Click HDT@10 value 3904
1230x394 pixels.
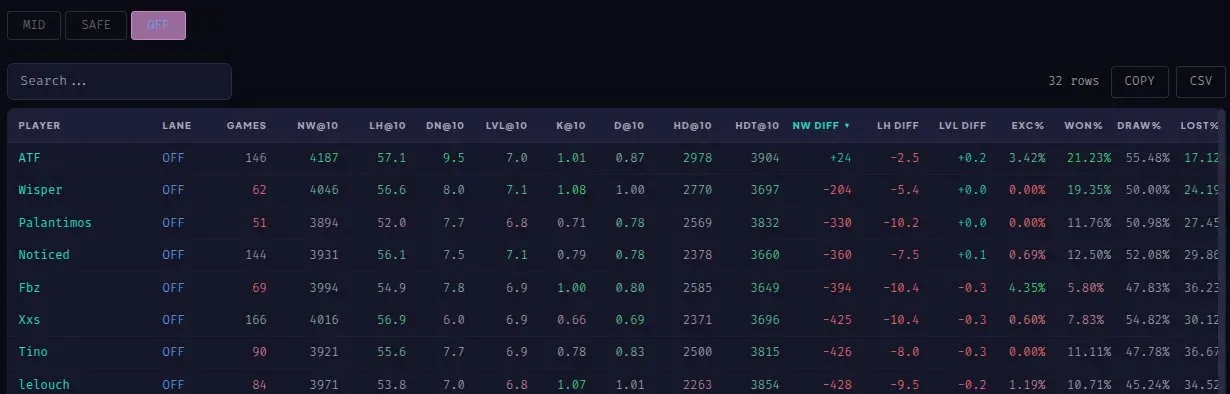(764, 158)
